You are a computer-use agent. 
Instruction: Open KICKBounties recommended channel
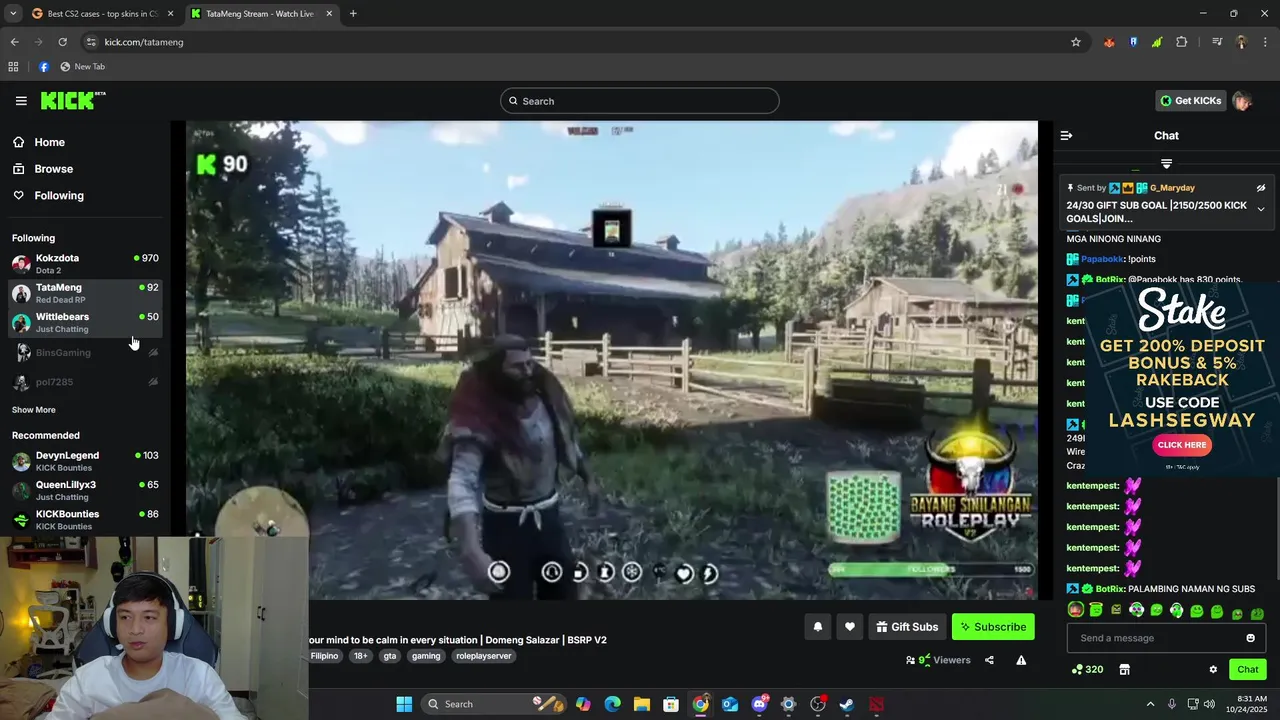(x=85, y=520)
